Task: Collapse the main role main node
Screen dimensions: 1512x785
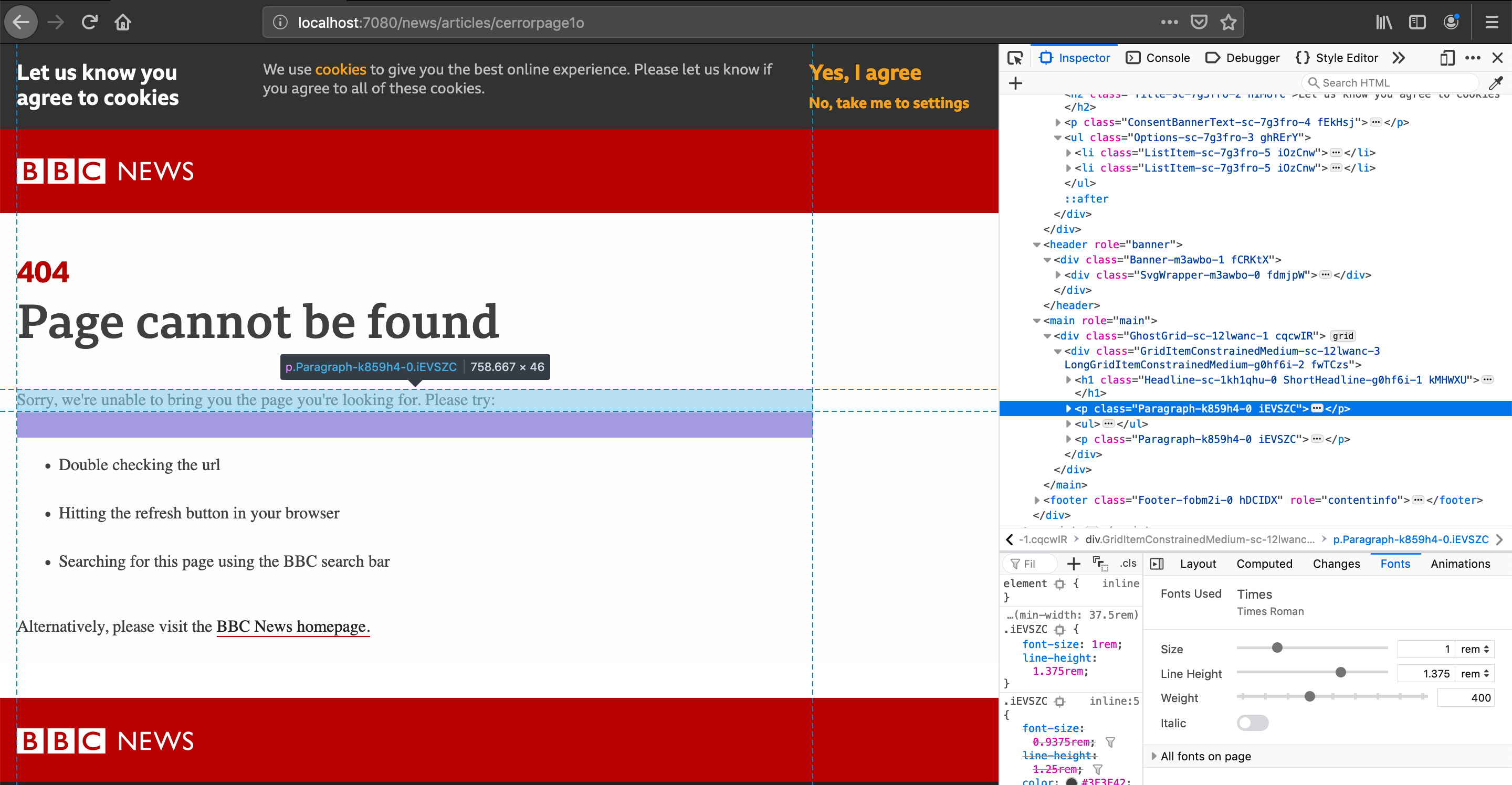Action: tap(1036, 320)
